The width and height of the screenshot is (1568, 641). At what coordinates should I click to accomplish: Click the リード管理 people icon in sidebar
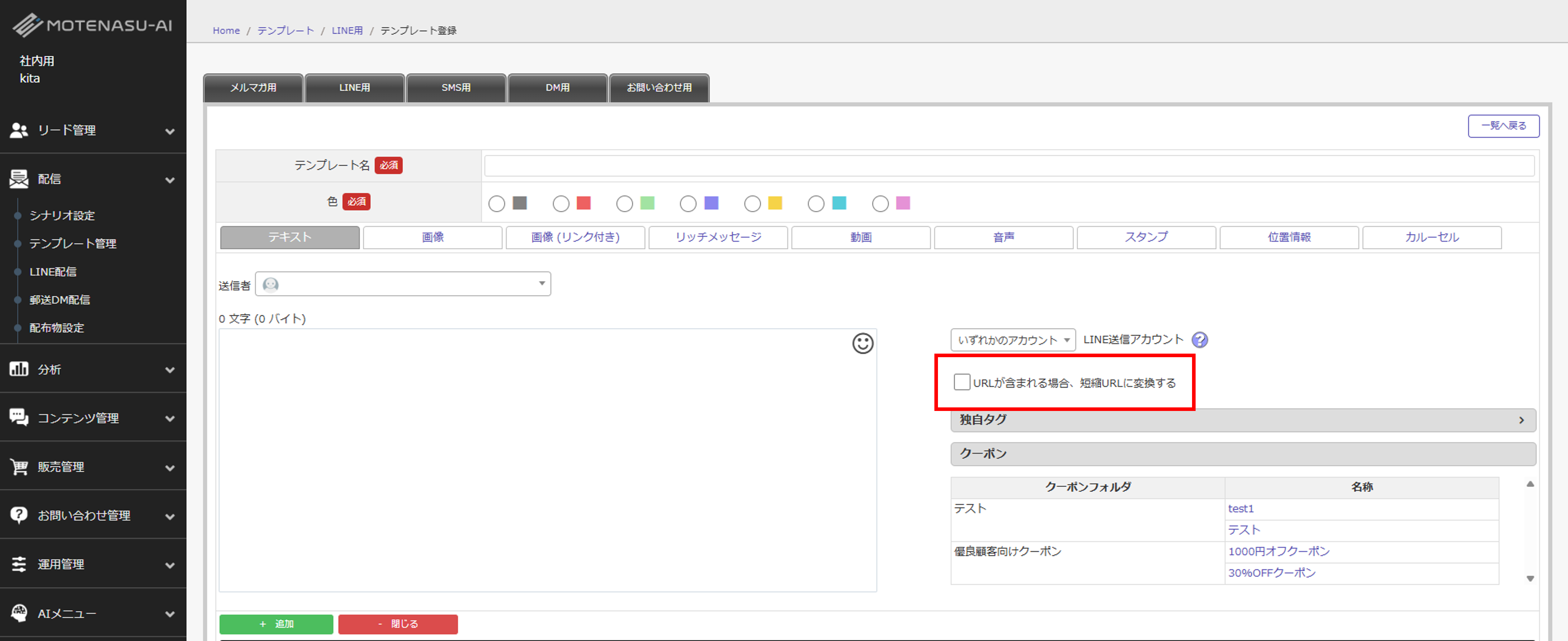[x=19, y=130]
